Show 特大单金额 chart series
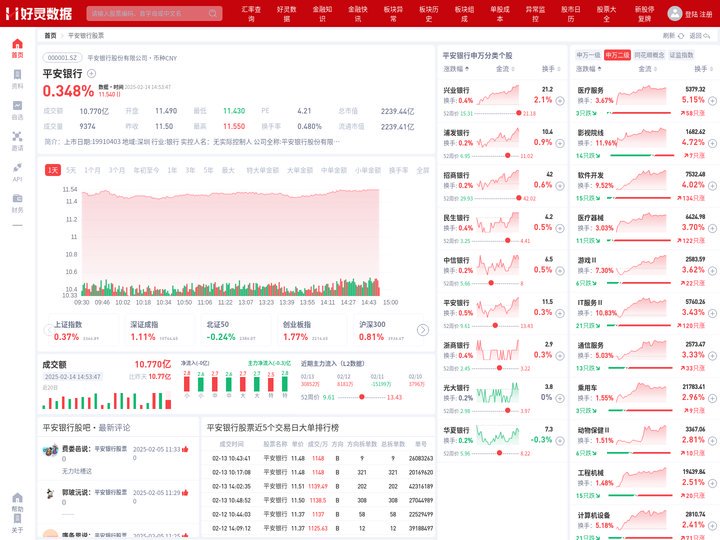This screenshot has height=540, width=720. (263, 170)
